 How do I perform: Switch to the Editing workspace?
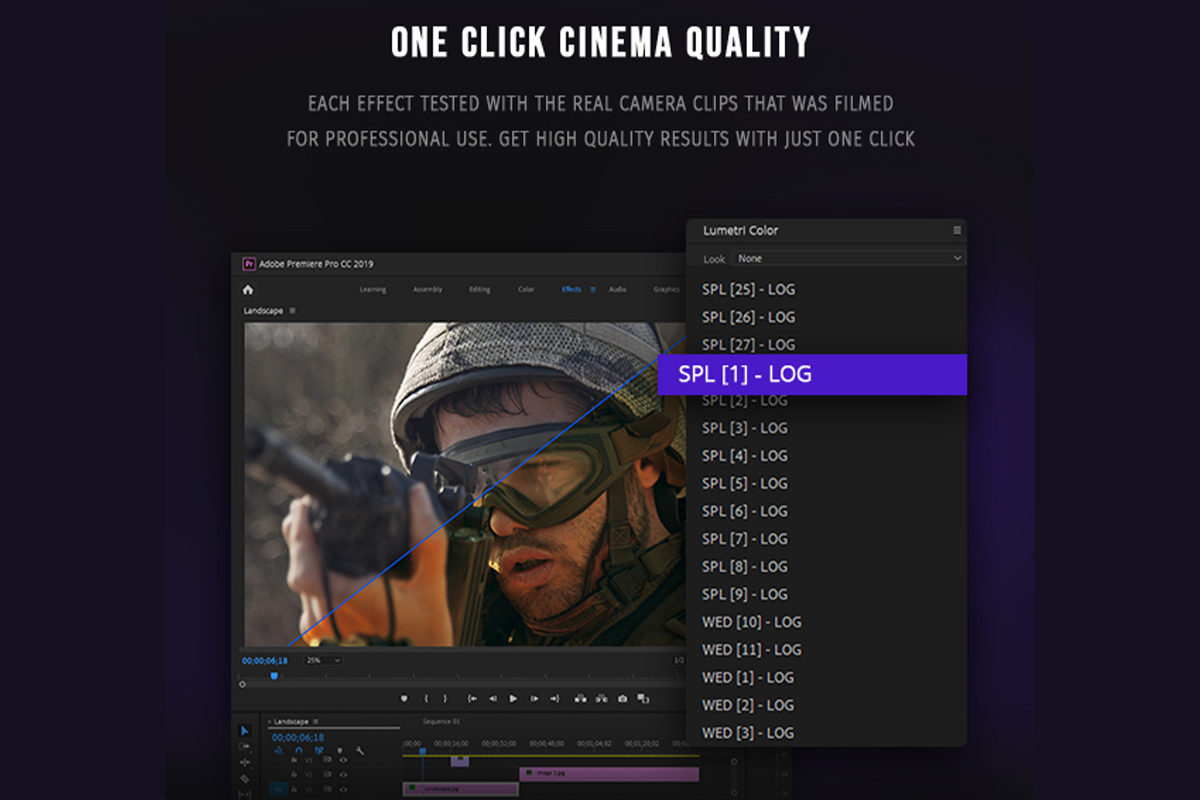(x=480, y=289)
